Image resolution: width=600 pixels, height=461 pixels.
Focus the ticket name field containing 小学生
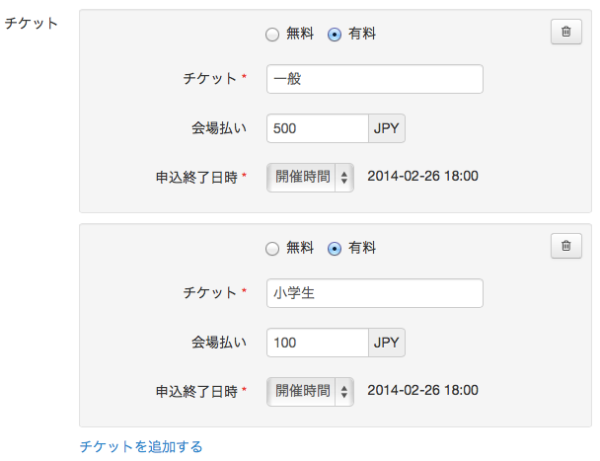[x=374, y=293]
